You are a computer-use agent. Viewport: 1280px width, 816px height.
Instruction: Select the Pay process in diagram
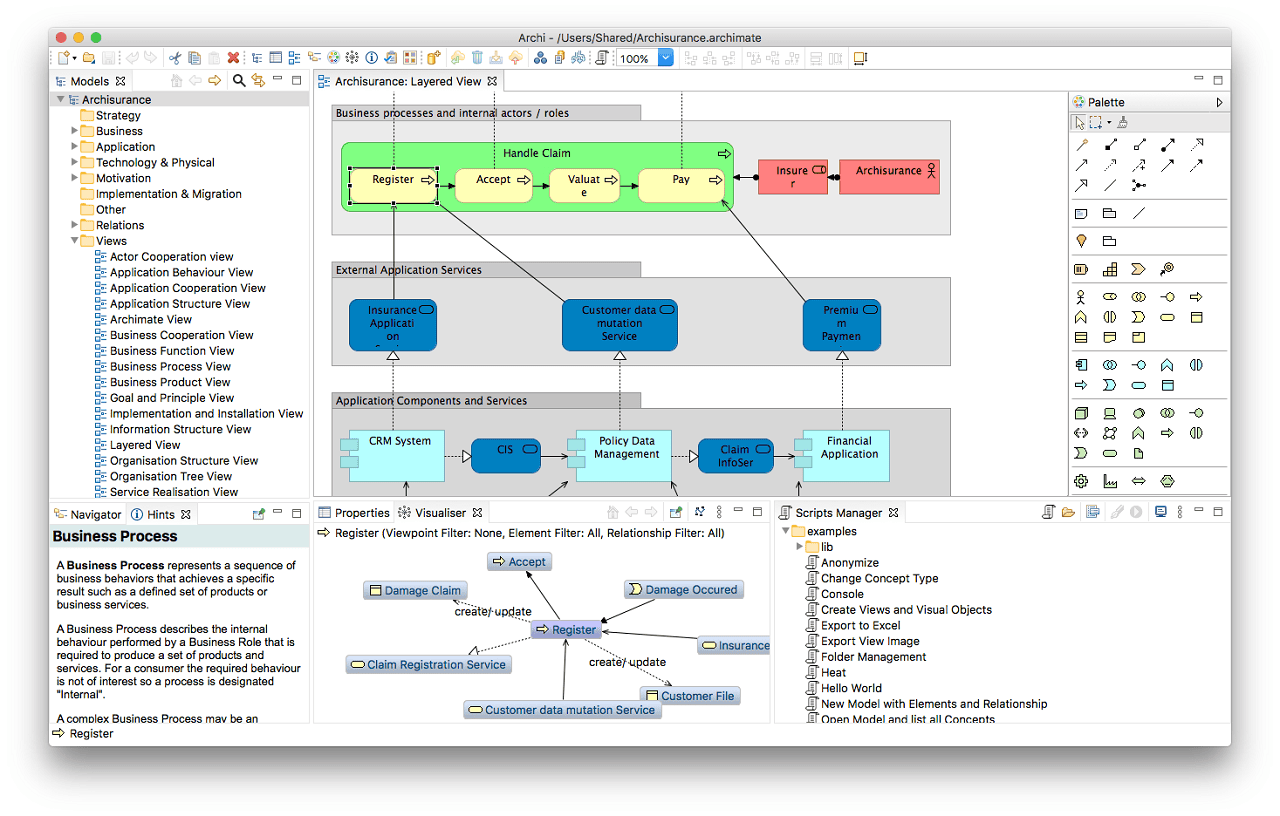coord(681,186)
